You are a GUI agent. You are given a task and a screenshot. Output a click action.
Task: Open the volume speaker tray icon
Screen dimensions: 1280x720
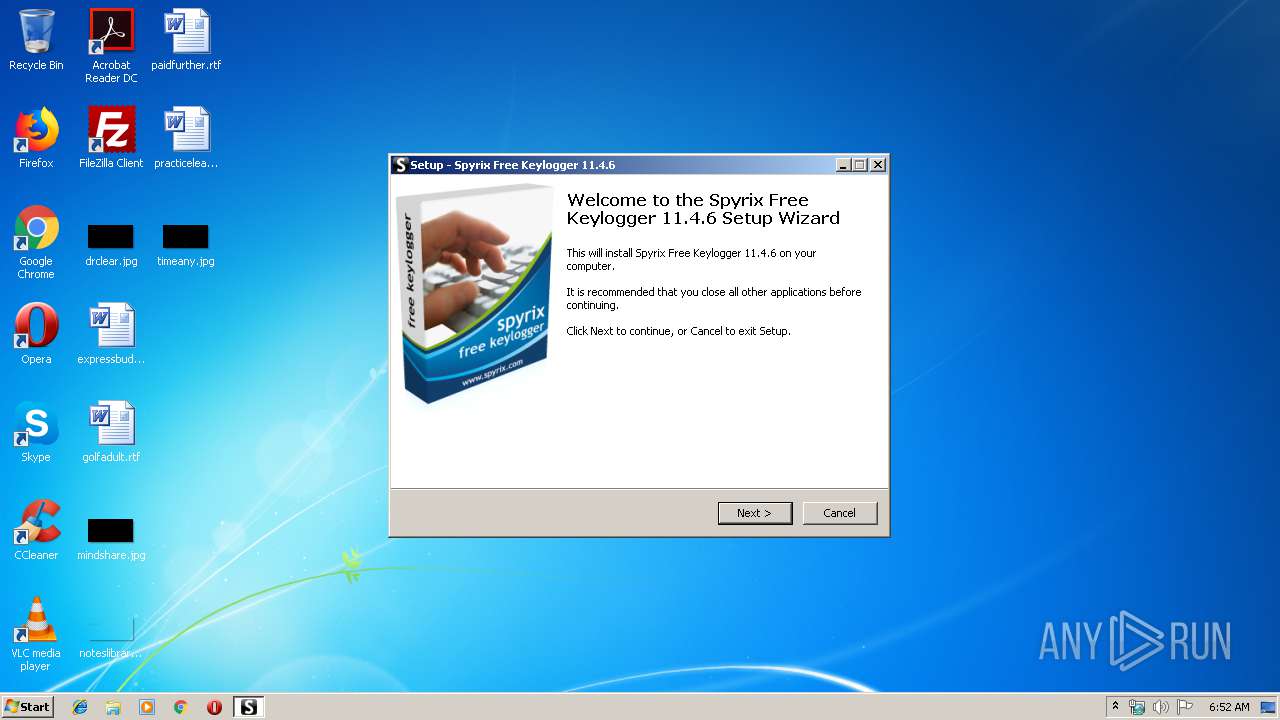1161,707
